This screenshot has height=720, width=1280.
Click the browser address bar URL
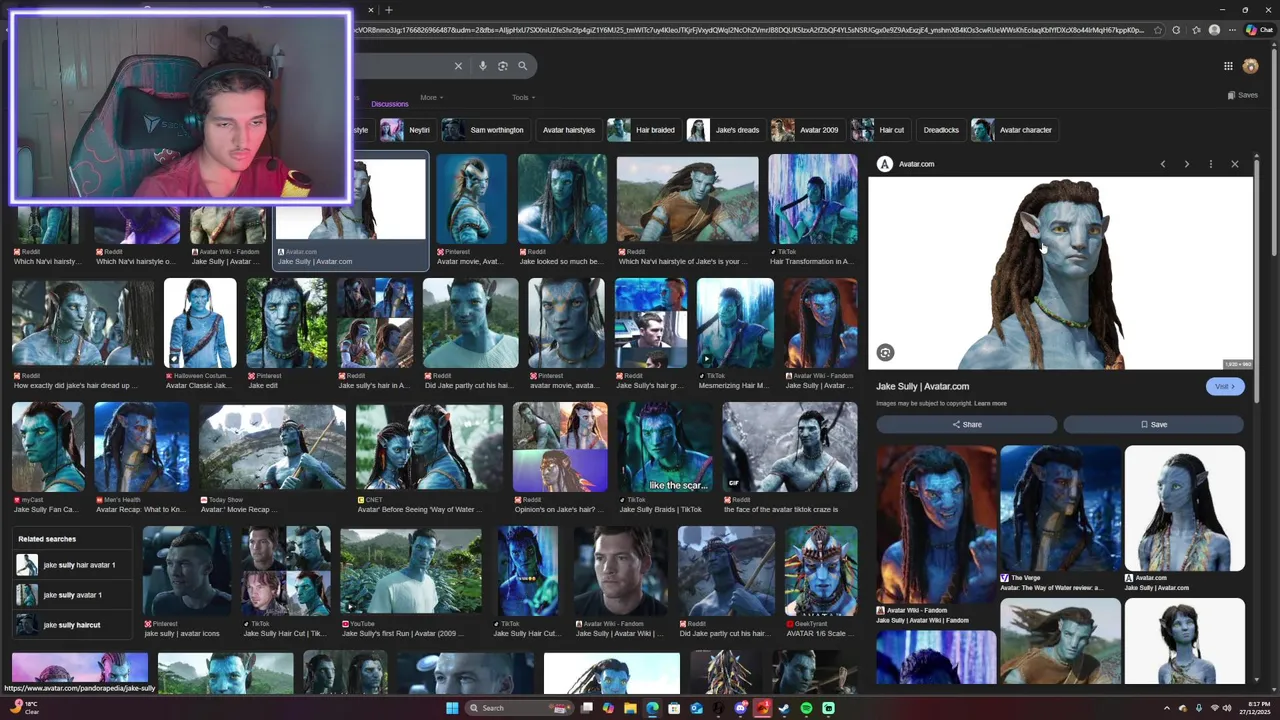750,30
